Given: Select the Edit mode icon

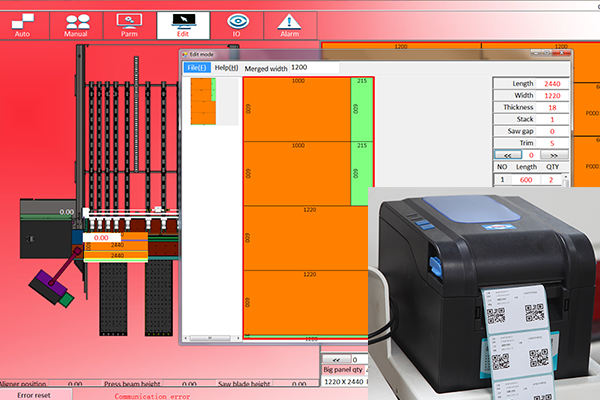Looking at the screenshot, I should [182, 21].
